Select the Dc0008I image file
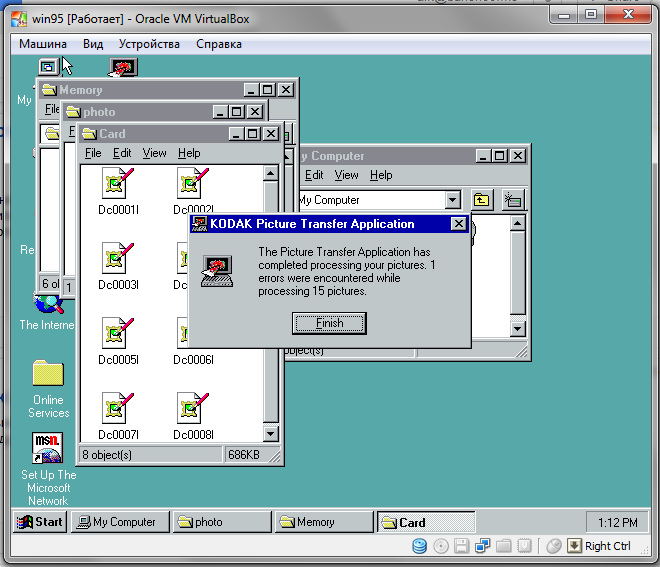 (193, 416)
